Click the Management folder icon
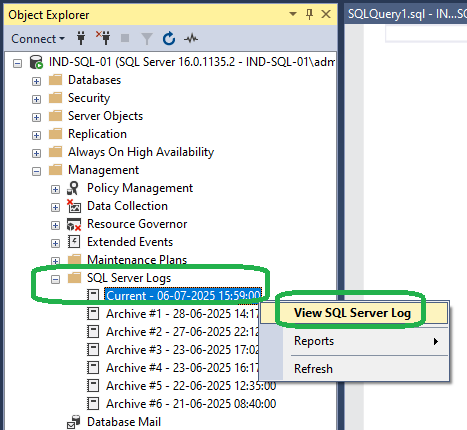Viewport: 467px width, 430px height. (x=55, y=170)
